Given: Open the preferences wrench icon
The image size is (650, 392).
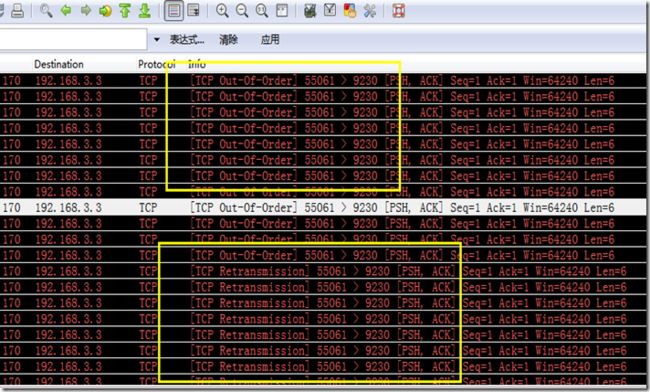Looking at the screenshot, I should pos(370,11).
